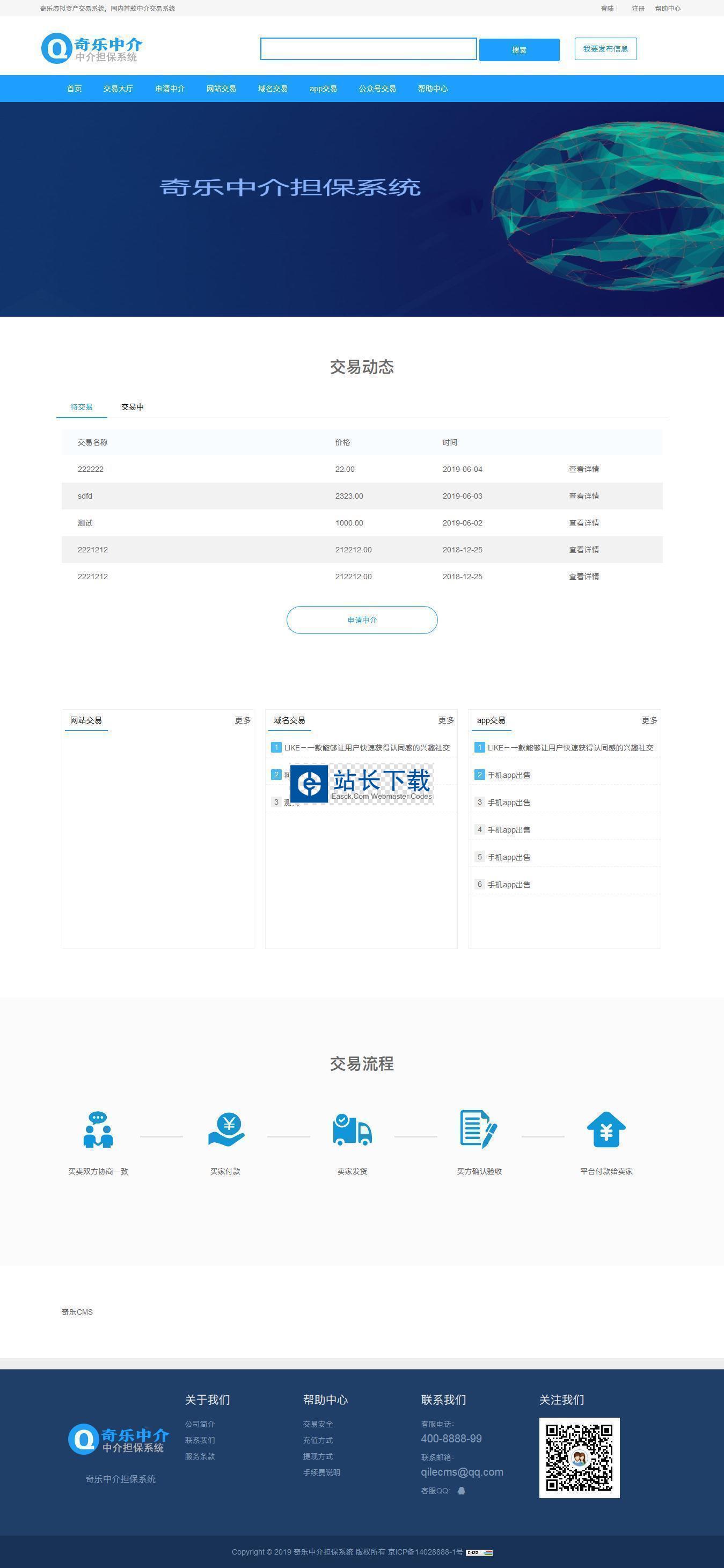
Task: Click the blue 搜索 button
Action: click(x=519, y=50)
